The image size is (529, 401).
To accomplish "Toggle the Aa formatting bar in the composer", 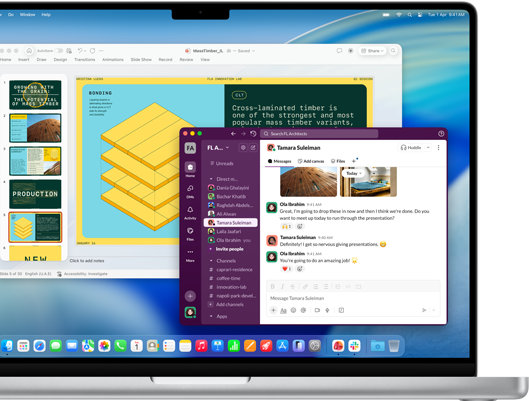I will pyautogui.click(x=283, y=311).
